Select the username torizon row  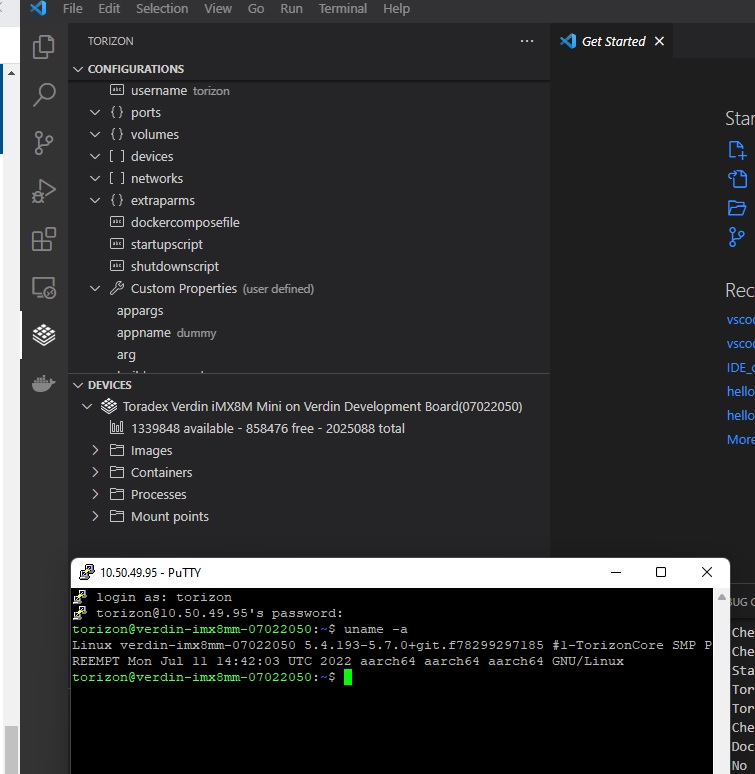(x=309, y=91)
